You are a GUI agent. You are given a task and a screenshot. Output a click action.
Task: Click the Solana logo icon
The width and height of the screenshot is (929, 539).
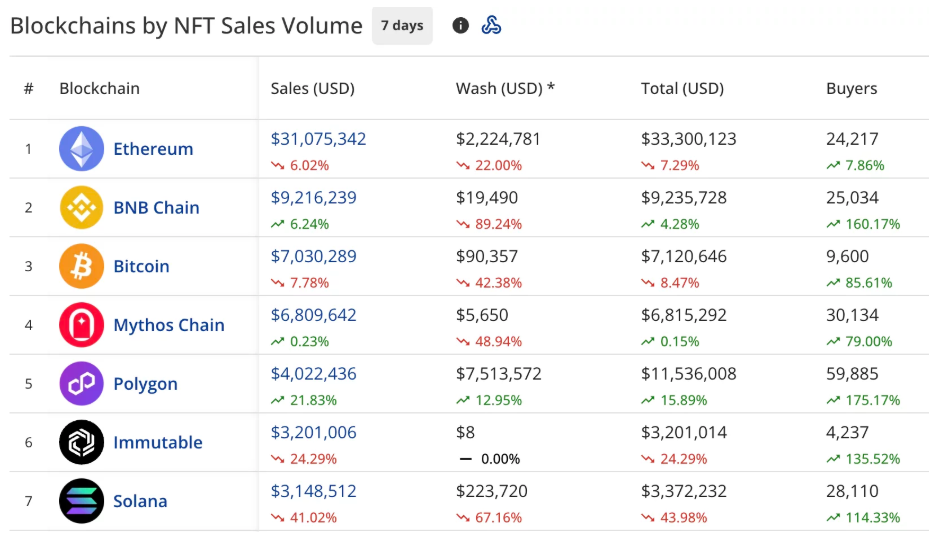tap(81, 501)
